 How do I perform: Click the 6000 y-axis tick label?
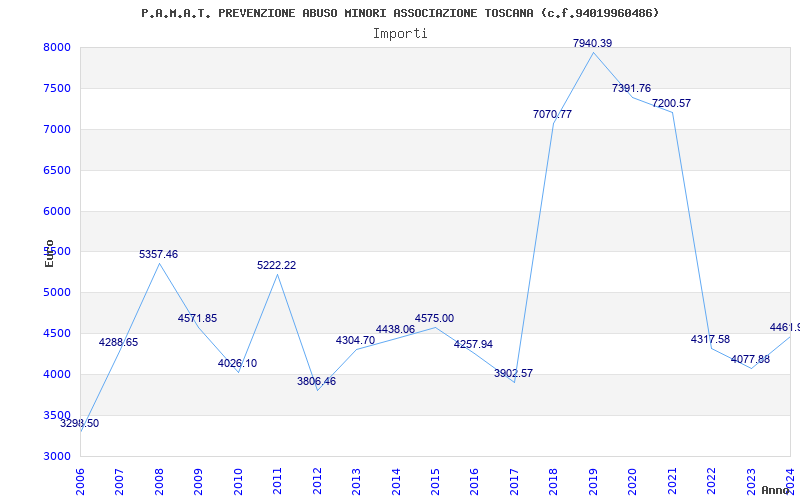coord(57,211)
